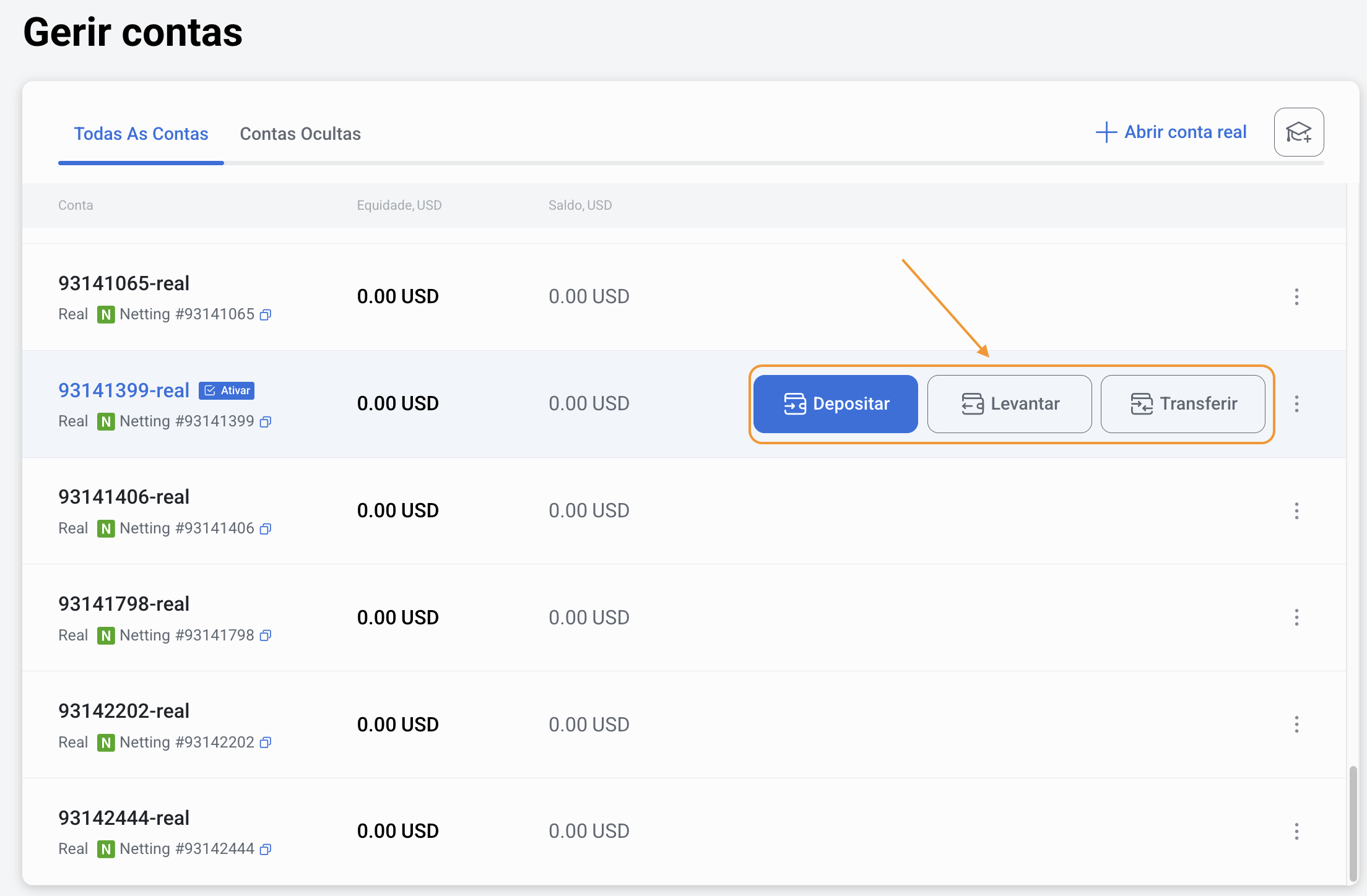1367x896 pixels.
Task: Open three-dot menu for 93141399-real
Action: coord(1296,404)
